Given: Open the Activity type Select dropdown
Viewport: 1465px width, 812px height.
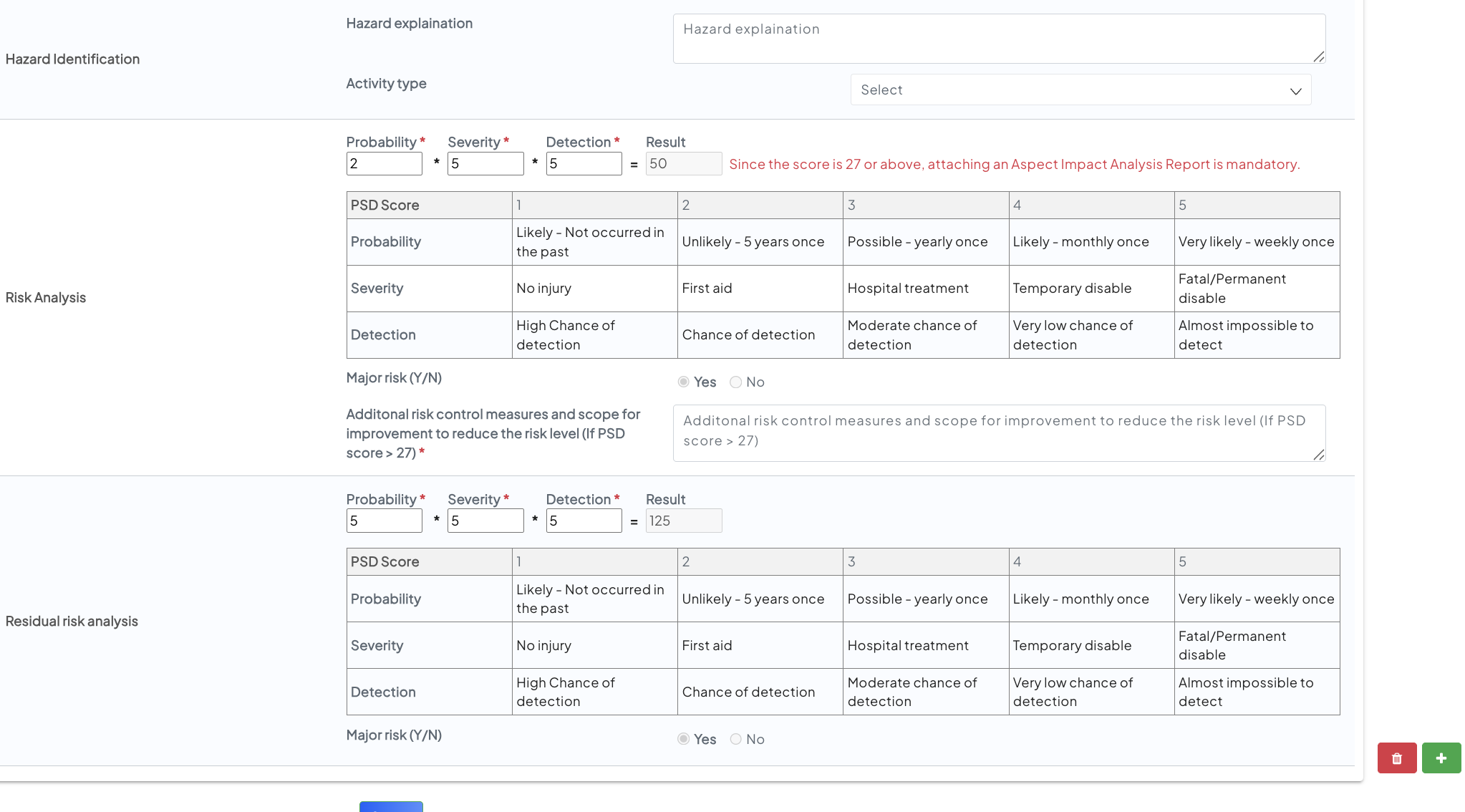Looking at the screenshot, I should point(1080,90).
